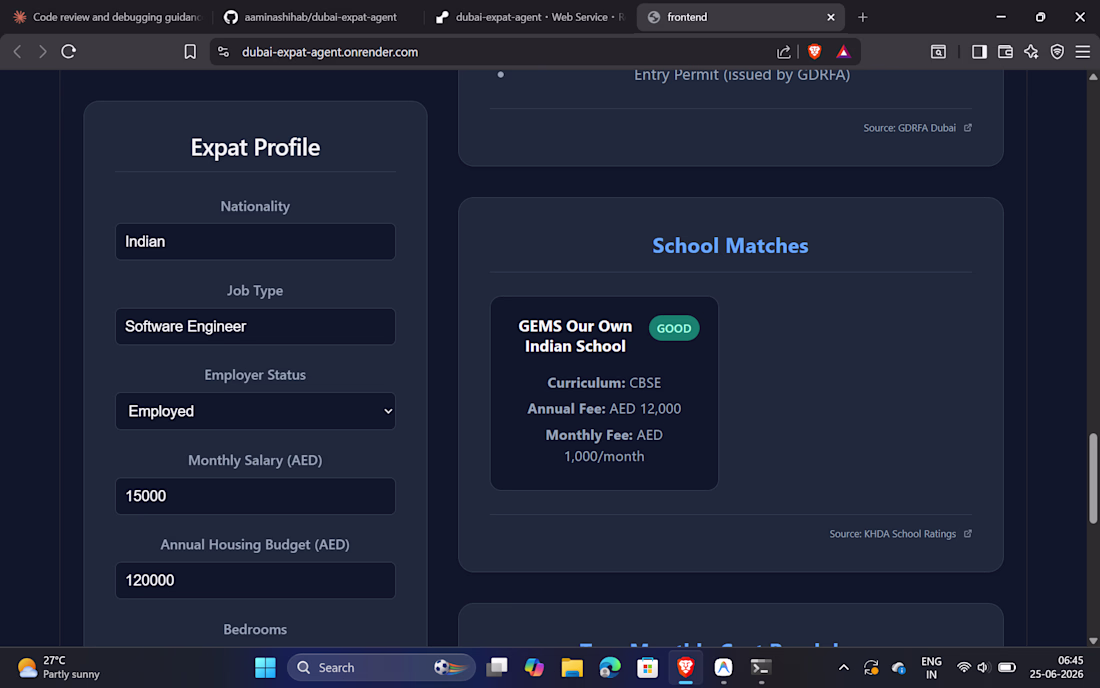
Task: Click the Nationality field containing Indian
Action: [x=255, y=241]
